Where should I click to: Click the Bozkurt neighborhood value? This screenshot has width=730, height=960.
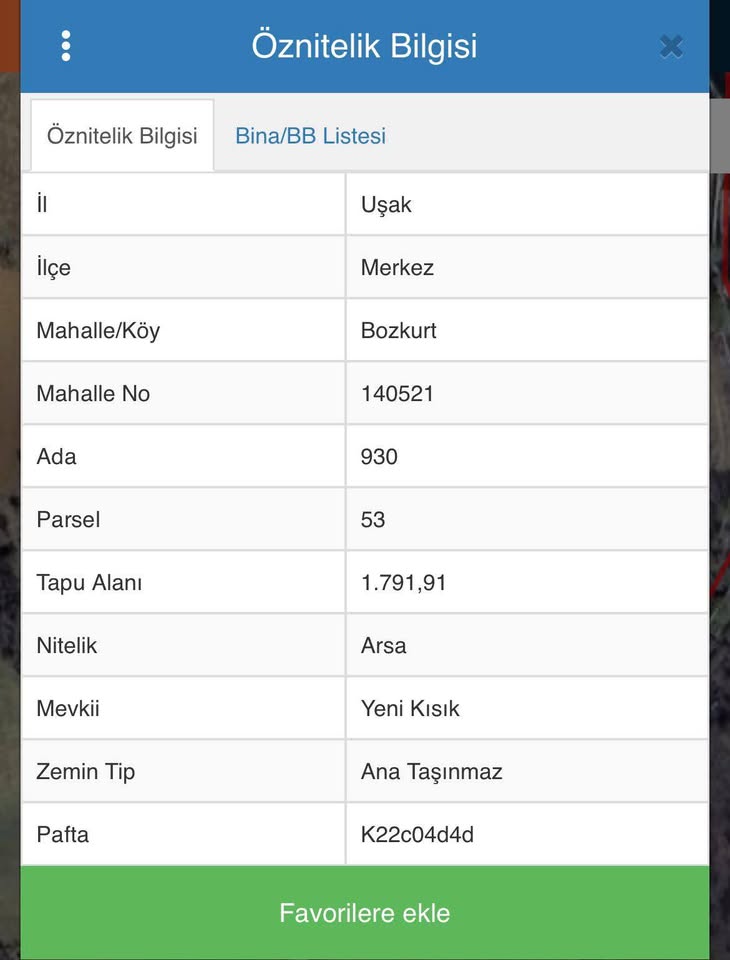click(x=398, y=331)
